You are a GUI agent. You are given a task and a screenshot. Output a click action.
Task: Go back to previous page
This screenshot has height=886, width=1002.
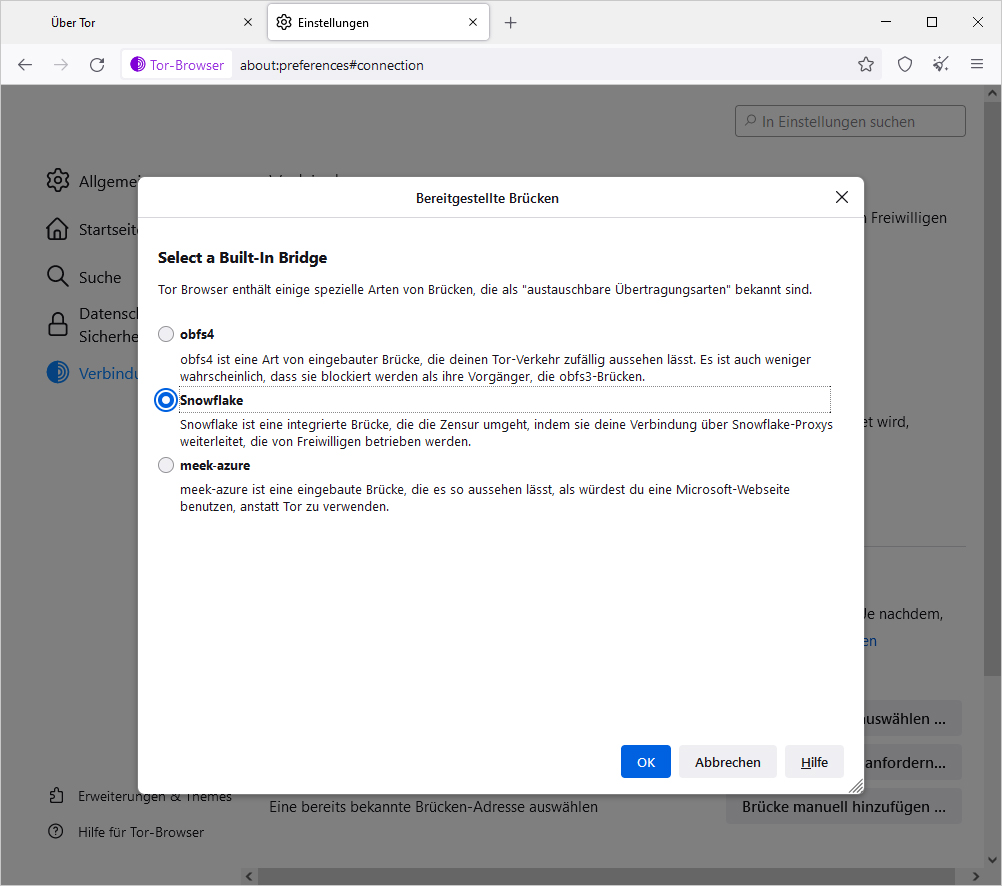point(25,65)
